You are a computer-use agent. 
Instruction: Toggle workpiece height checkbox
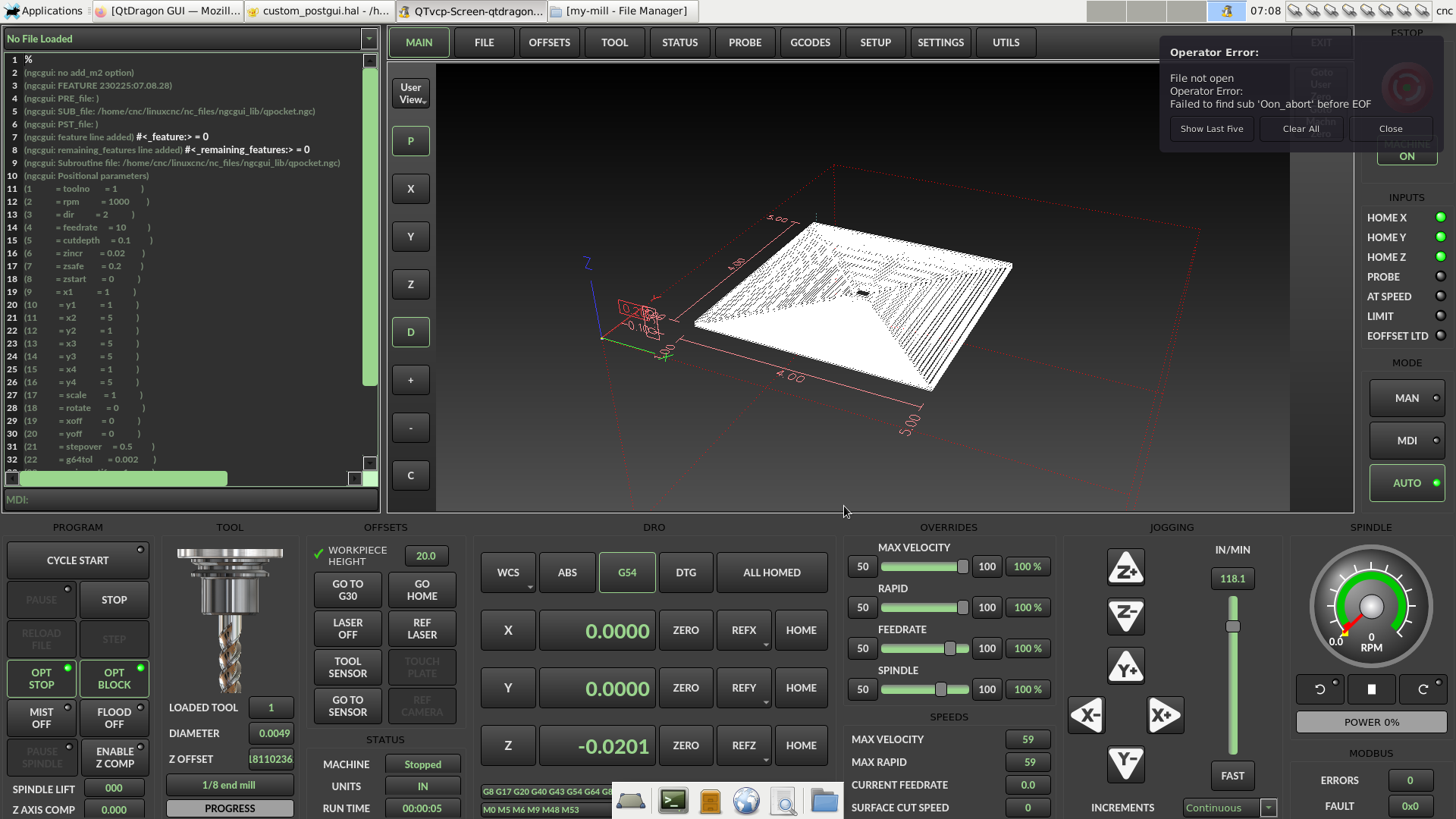(319, 554)
